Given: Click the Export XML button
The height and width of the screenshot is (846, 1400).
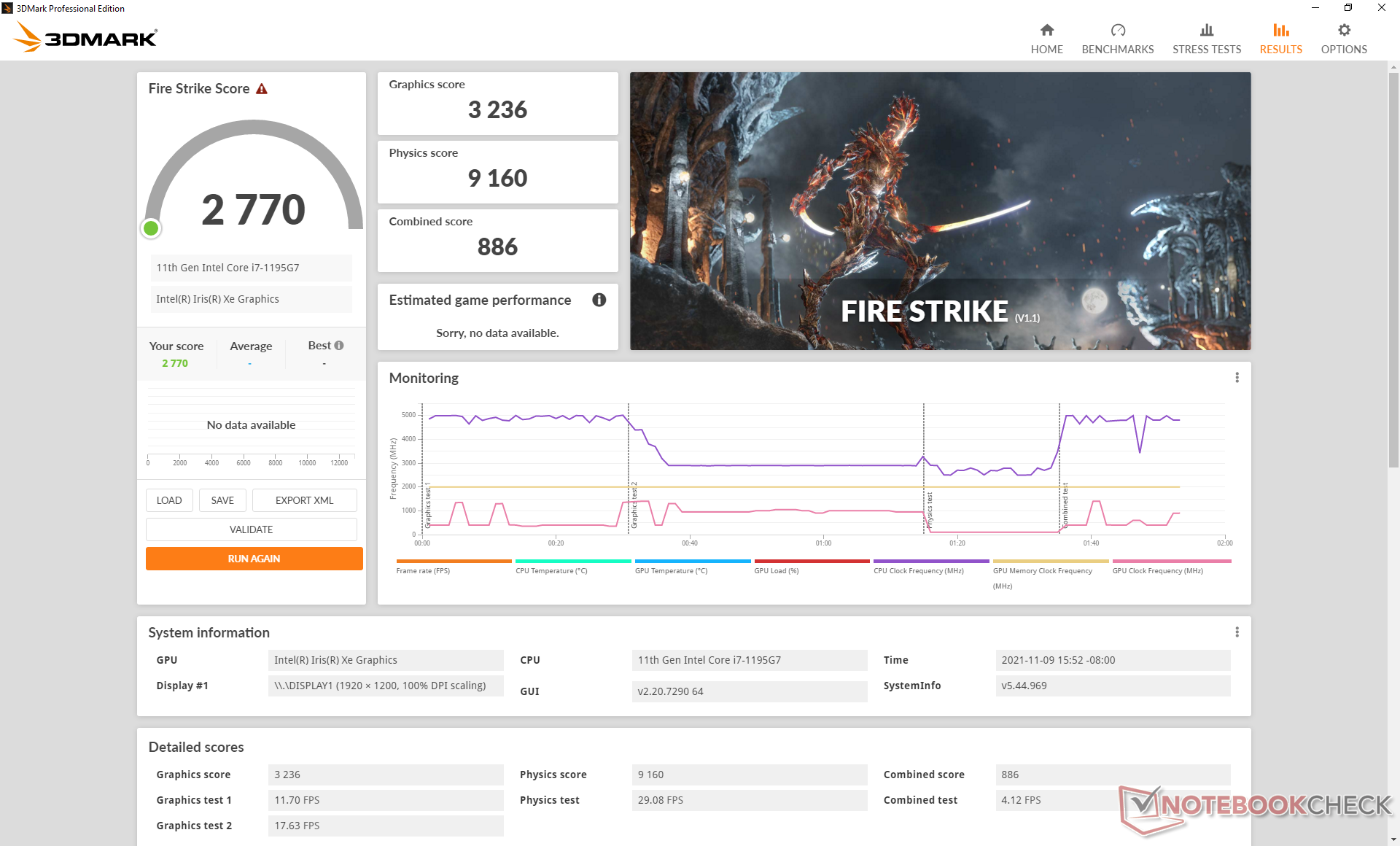Looking at the screenshot, I should [x=304, y=500].
